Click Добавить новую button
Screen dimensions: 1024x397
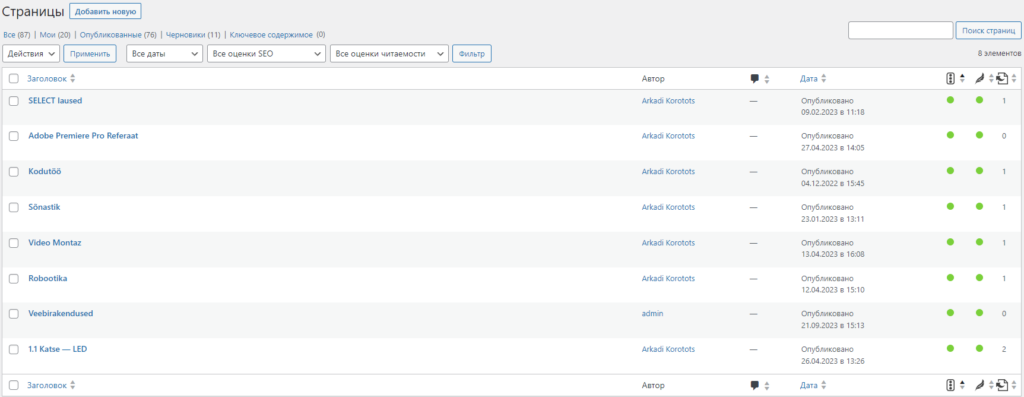pos(105,11)
